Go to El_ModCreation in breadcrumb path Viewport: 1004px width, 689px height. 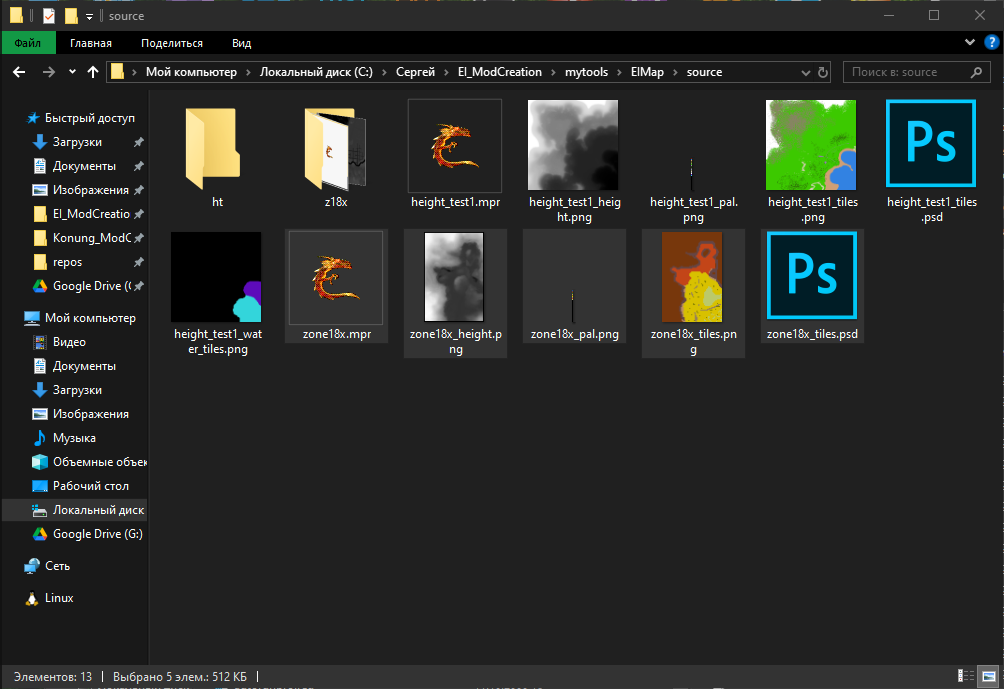click(x=501, y=72)
